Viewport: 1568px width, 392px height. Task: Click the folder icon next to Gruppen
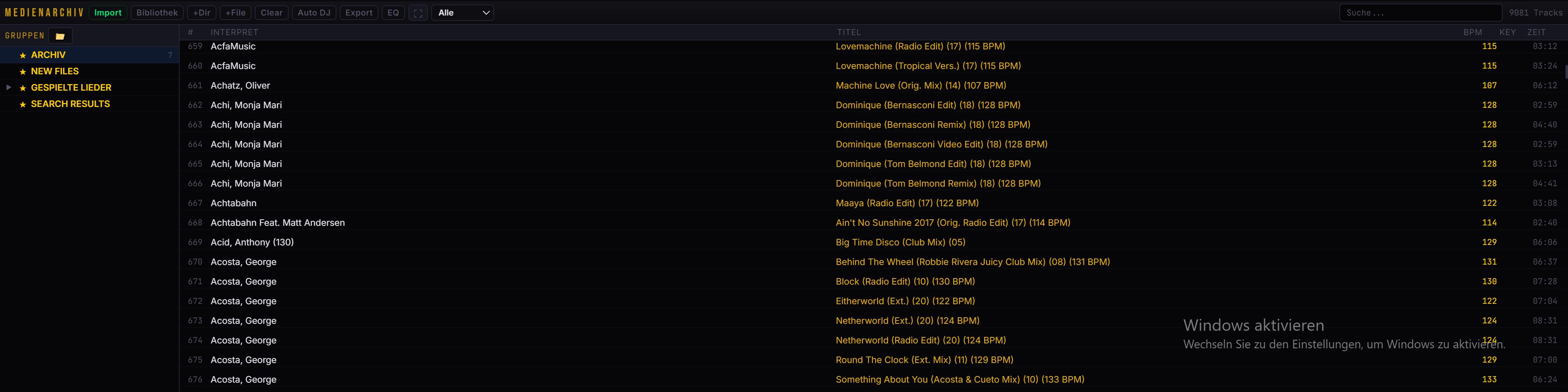point(60,36)
